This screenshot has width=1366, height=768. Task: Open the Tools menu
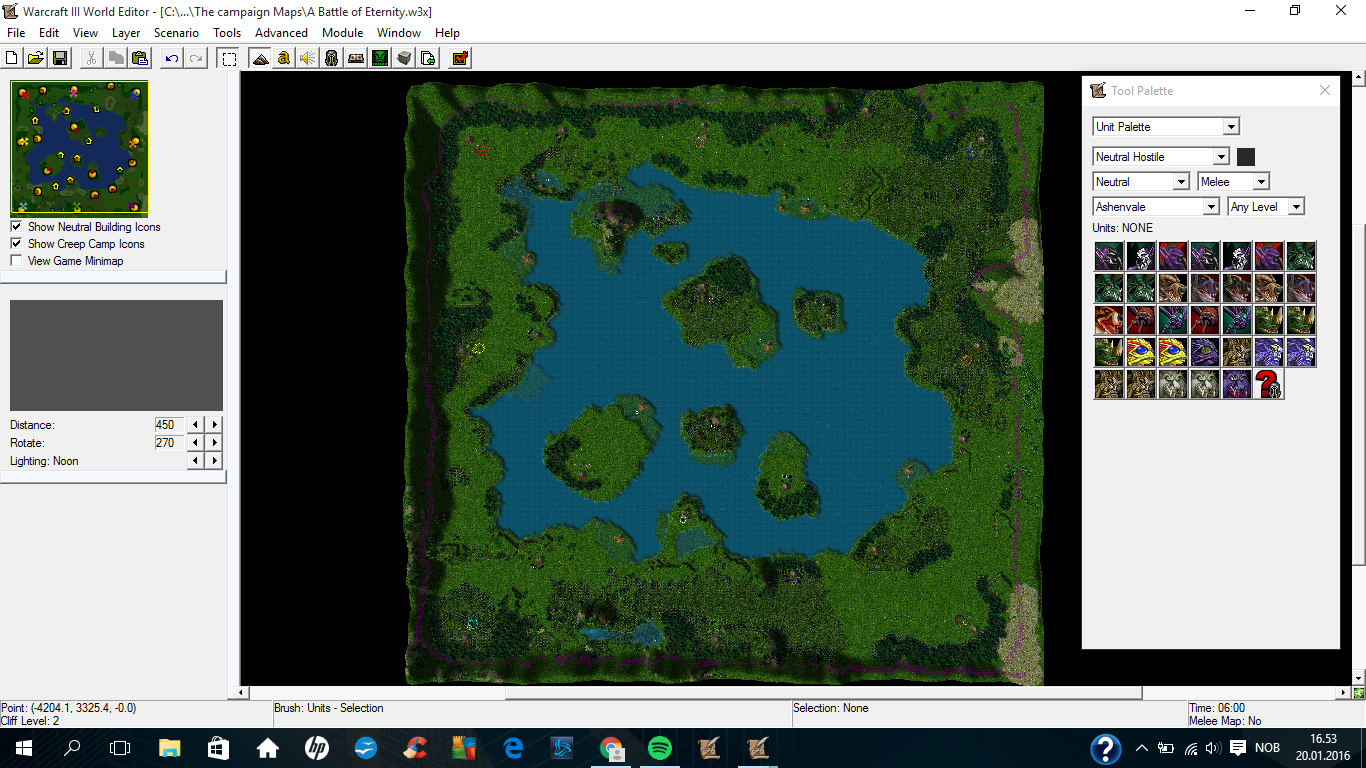[227, 33]
